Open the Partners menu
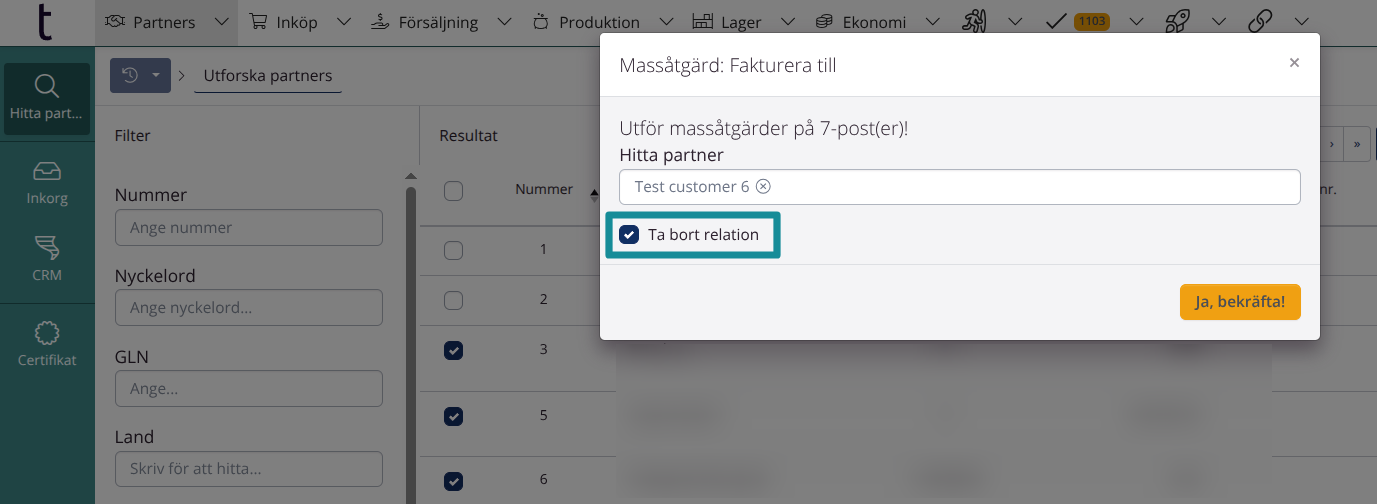The height and width of the screenshot is (504, 1377). click(167, 22)
